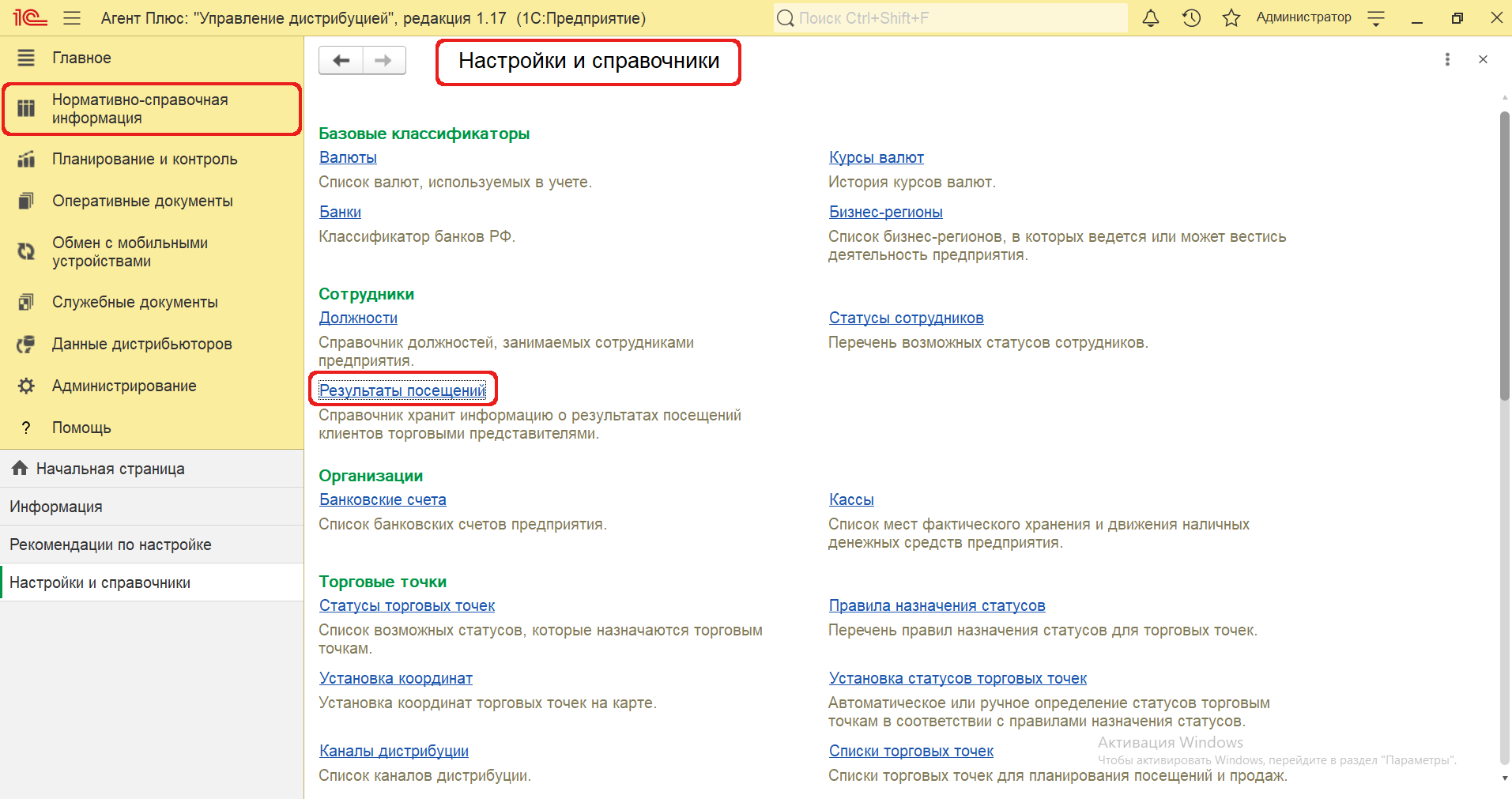Click the search field Поиск Ctrl+Shift+F
Image resolution: width=1512 pixels, height=799 pixels.
pyautogui.click(x=951, y=17)
